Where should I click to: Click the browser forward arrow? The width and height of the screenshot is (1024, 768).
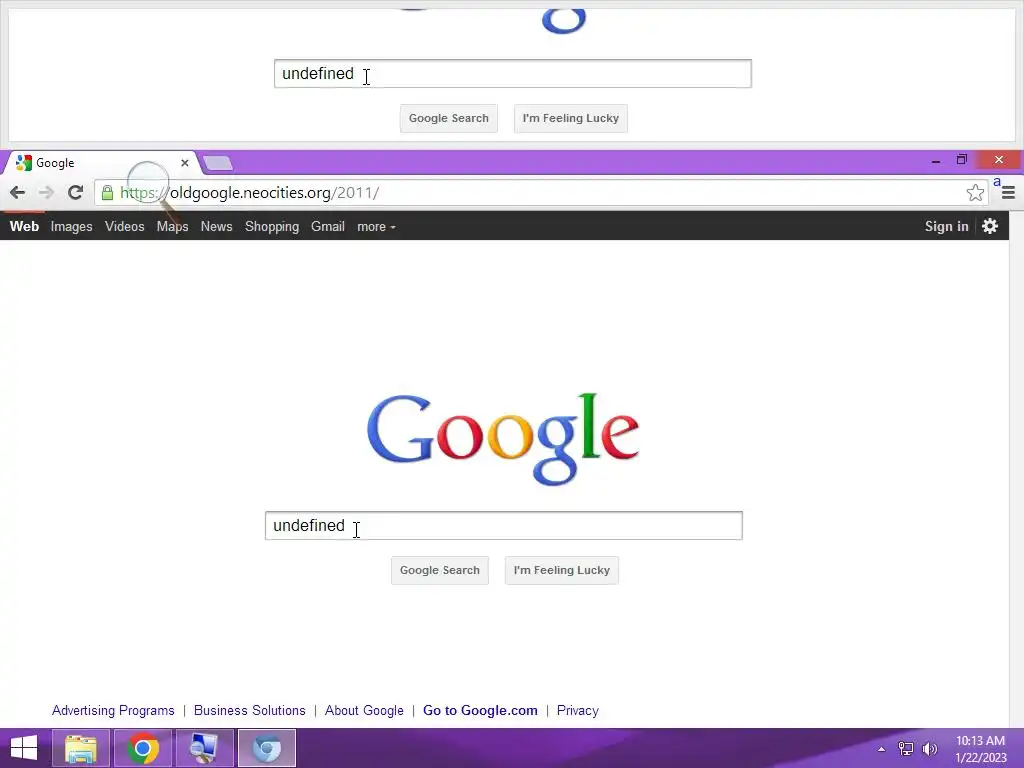coord(46,193)
